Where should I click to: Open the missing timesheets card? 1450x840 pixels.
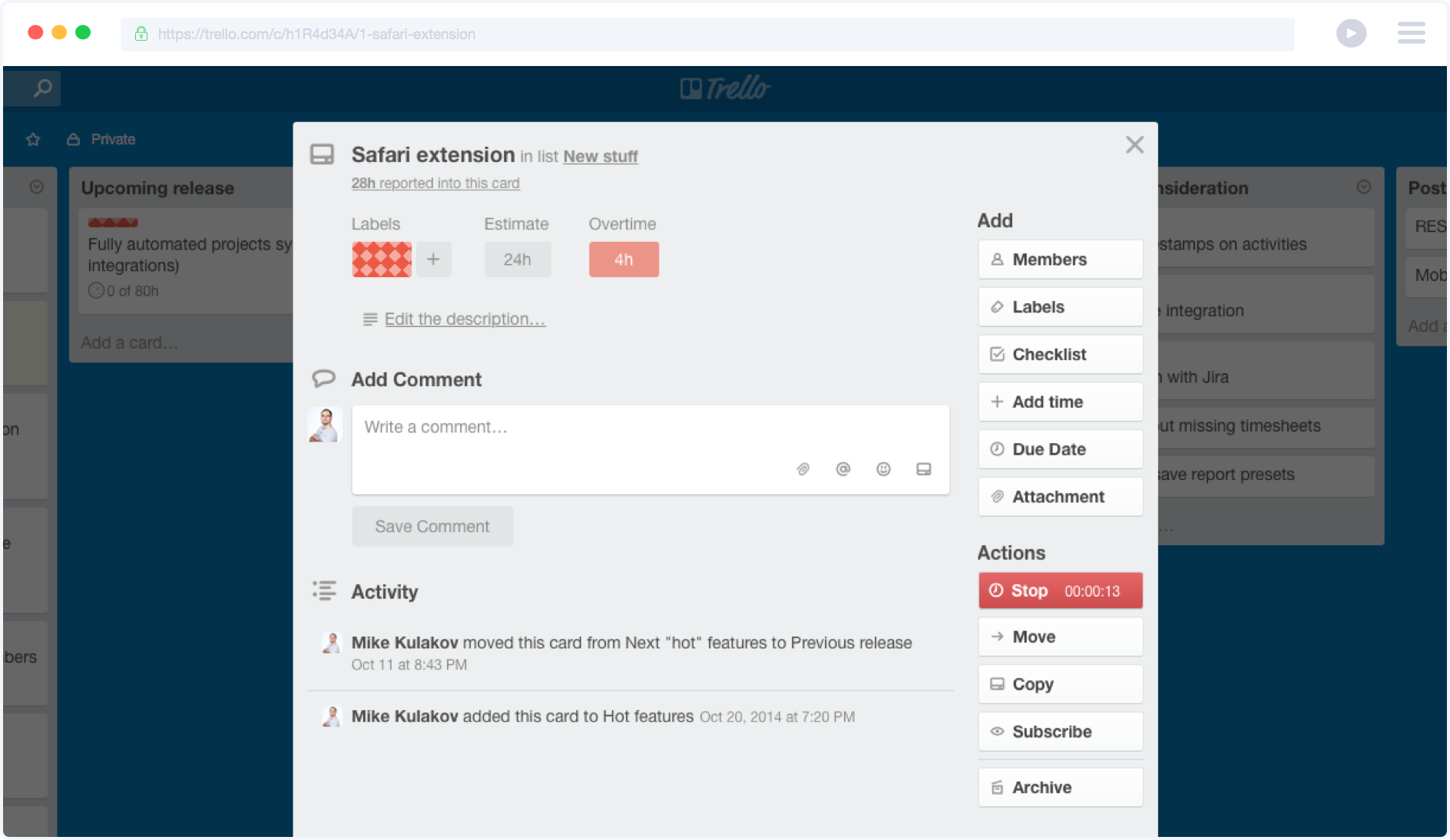(x=1266, y=427)
